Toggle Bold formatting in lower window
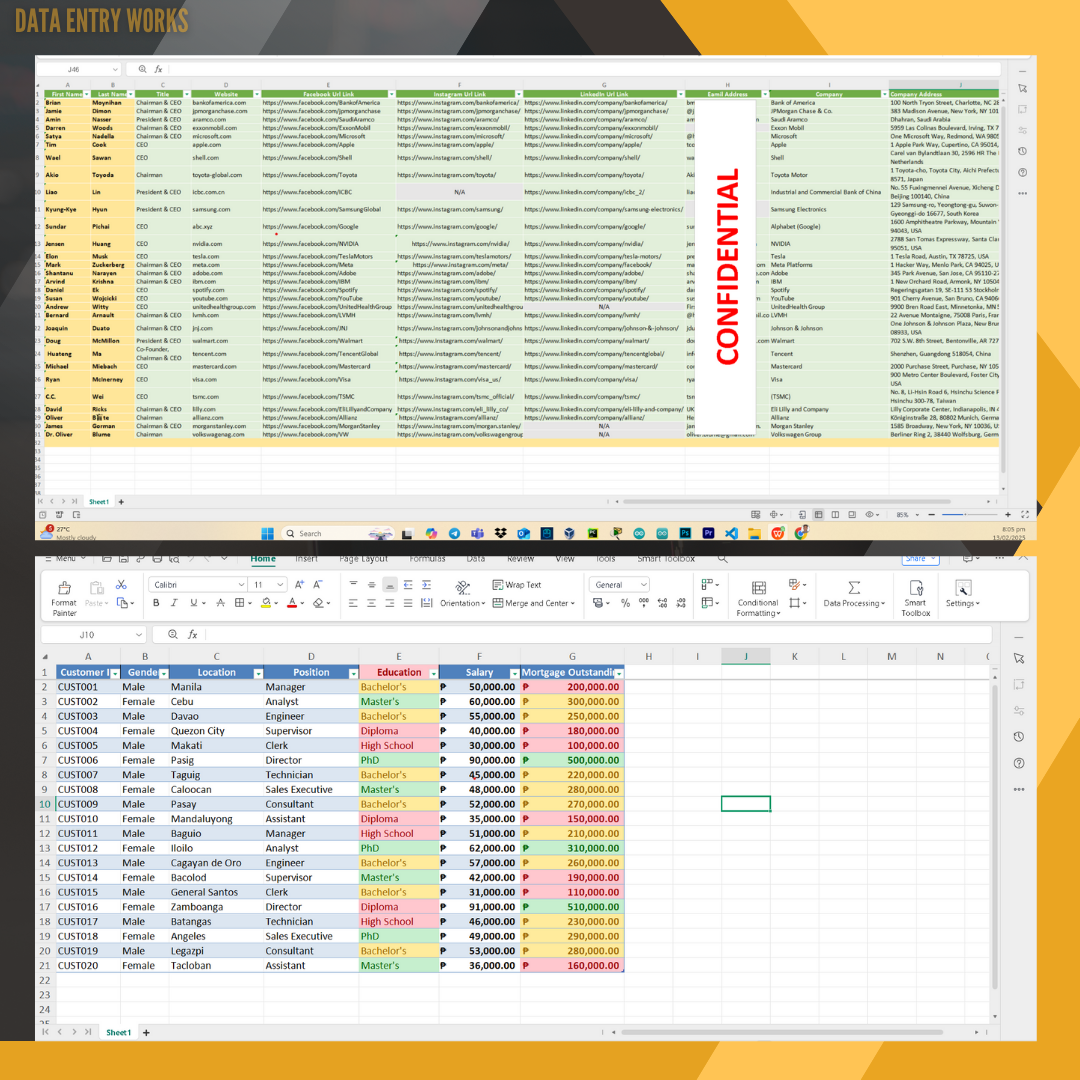This screenshot has width=1080, height=1080. [156, 603]
